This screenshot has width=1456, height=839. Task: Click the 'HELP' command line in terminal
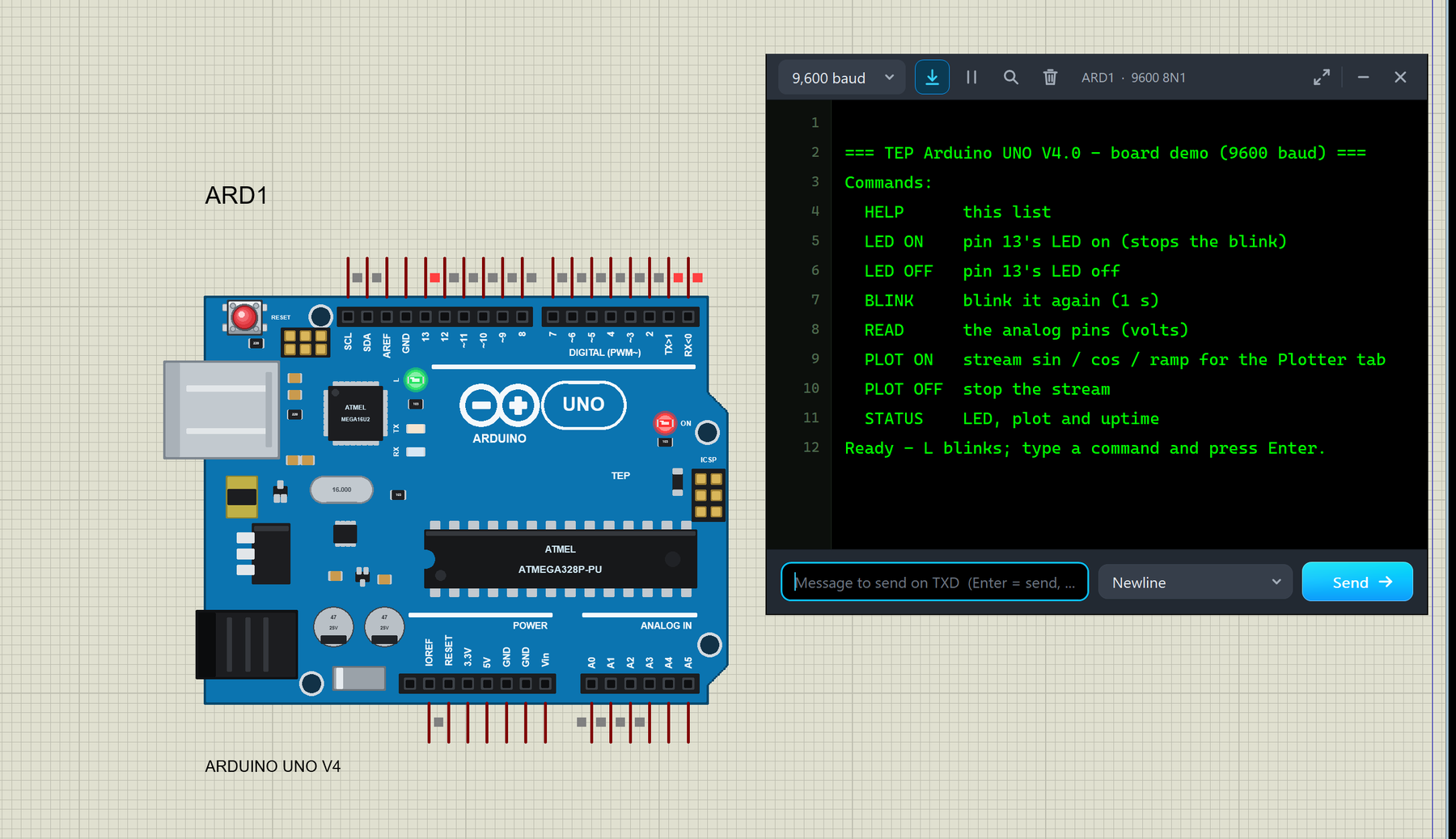click(x=957, y=212)
